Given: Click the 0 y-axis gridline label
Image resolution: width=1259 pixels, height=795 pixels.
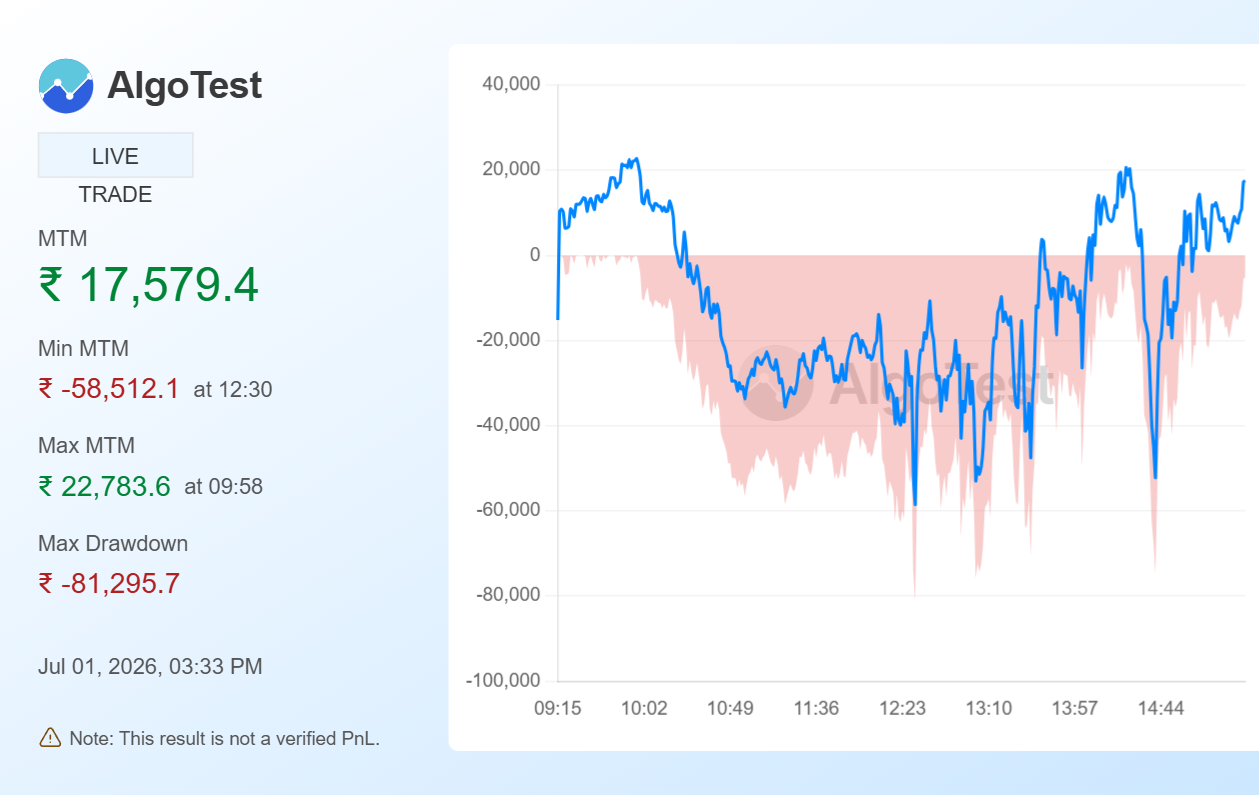Looking at the screenshot, I should point(535,255).
